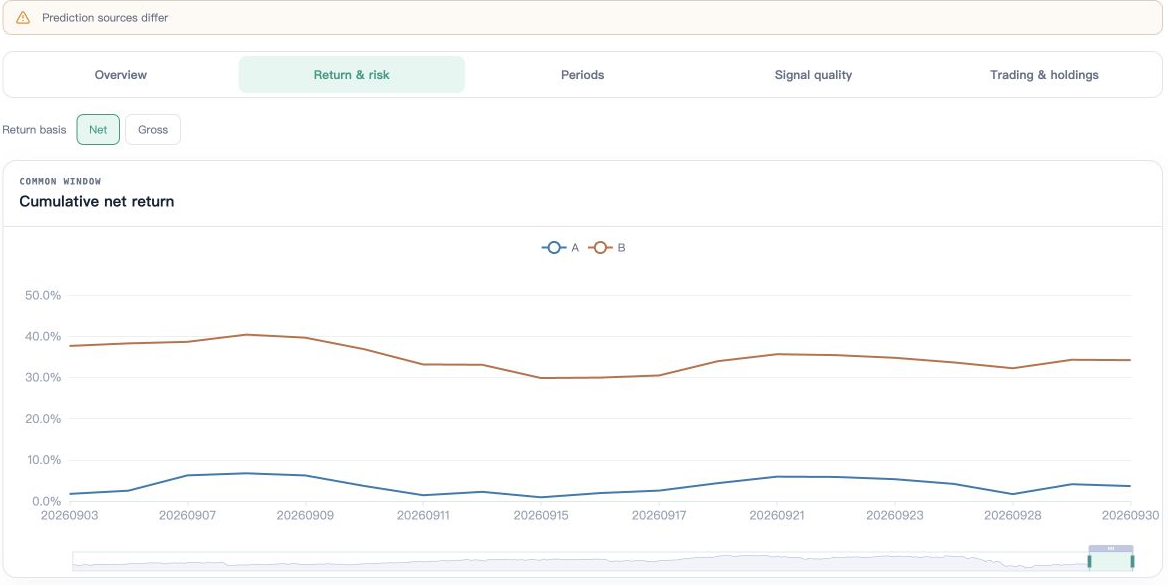Image resolution: width=1168 pixels, height=585 pixels.
Task: Click the warning triangle icon
Action: 23,17
